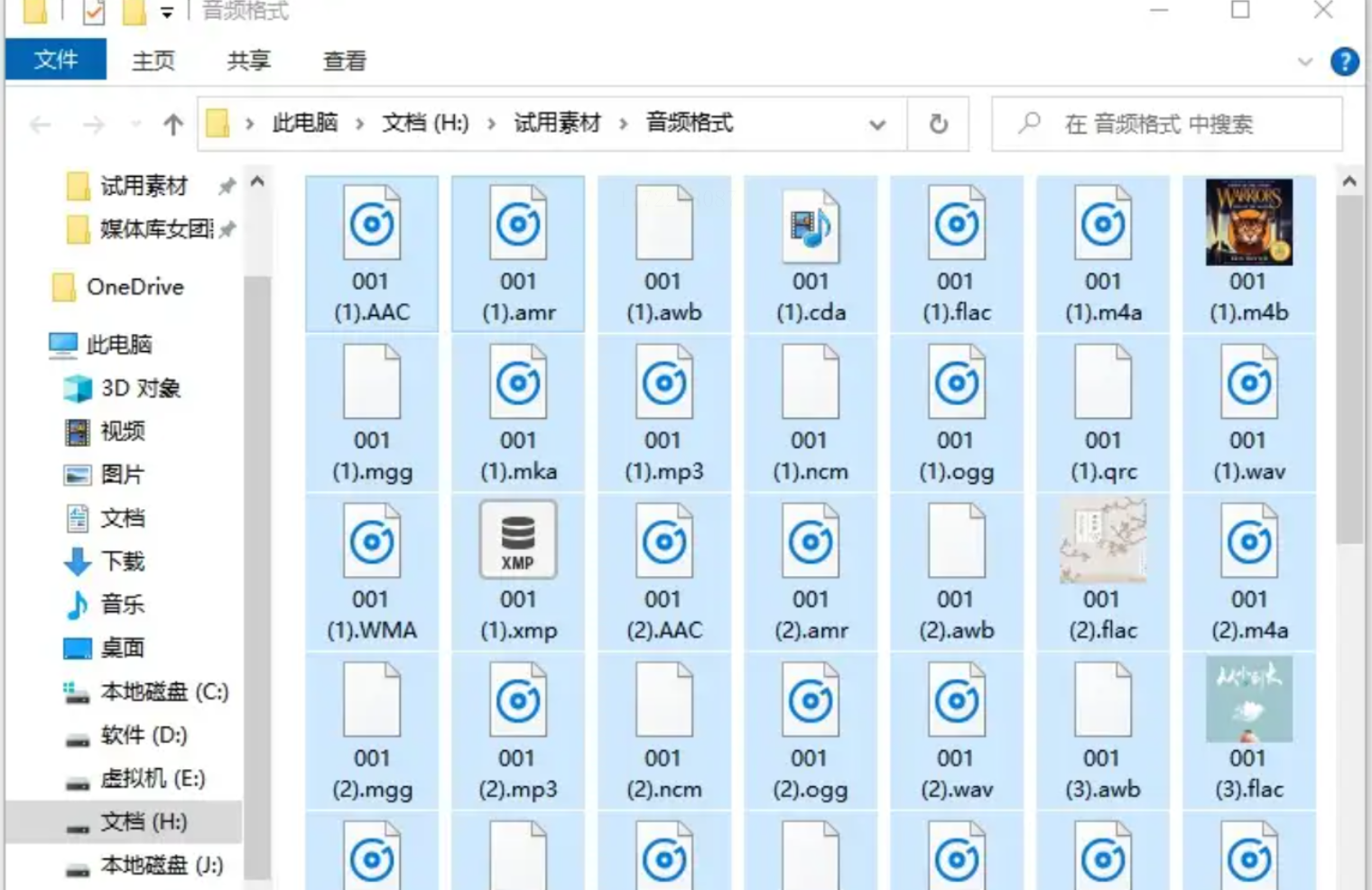Select the 001 (1).WMA file icon
This screenshot has height=890, width=1372.
point(372,542)
